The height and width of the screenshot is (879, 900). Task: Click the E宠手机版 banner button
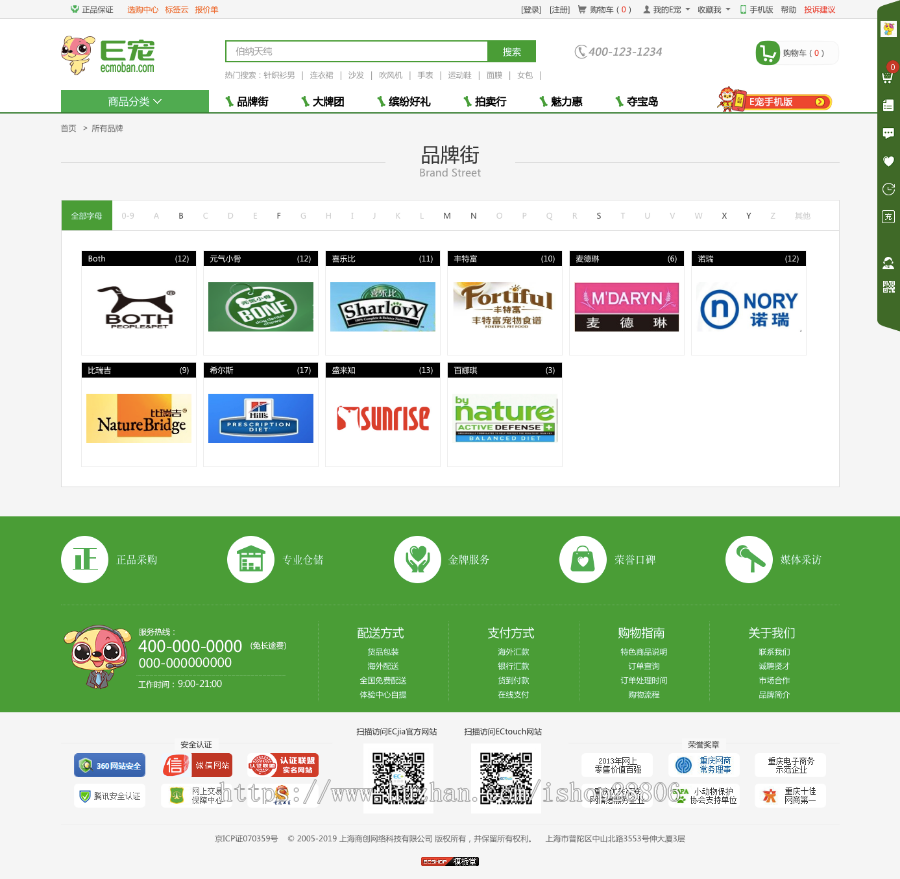[x=775, y=100]
